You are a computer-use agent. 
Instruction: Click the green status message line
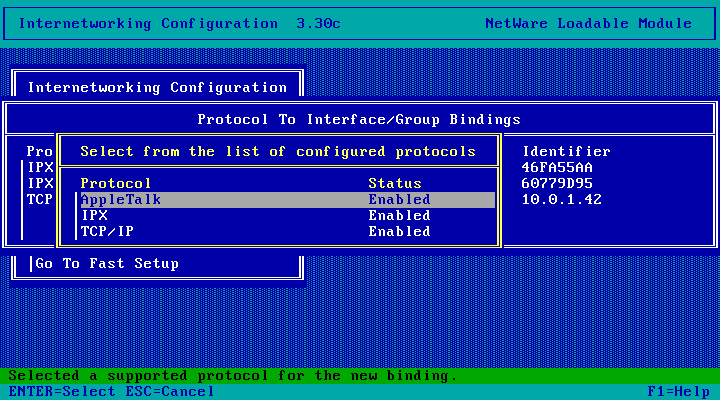[360, 376]
